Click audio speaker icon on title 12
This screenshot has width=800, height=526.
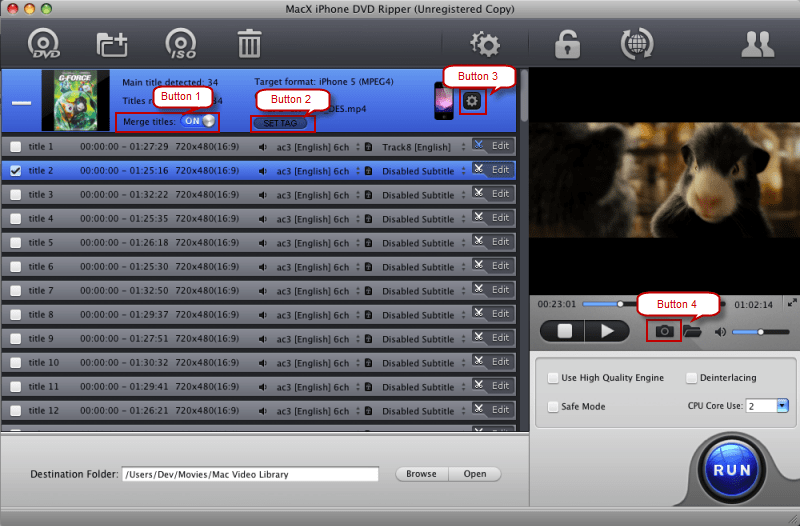[x=263, y=411]
